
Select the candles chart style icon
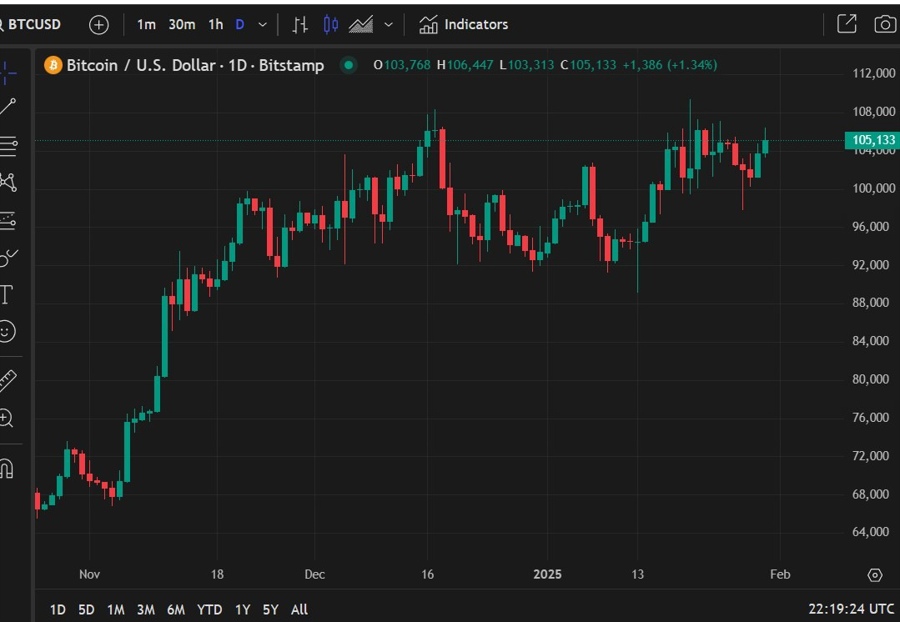pos(331,25)
